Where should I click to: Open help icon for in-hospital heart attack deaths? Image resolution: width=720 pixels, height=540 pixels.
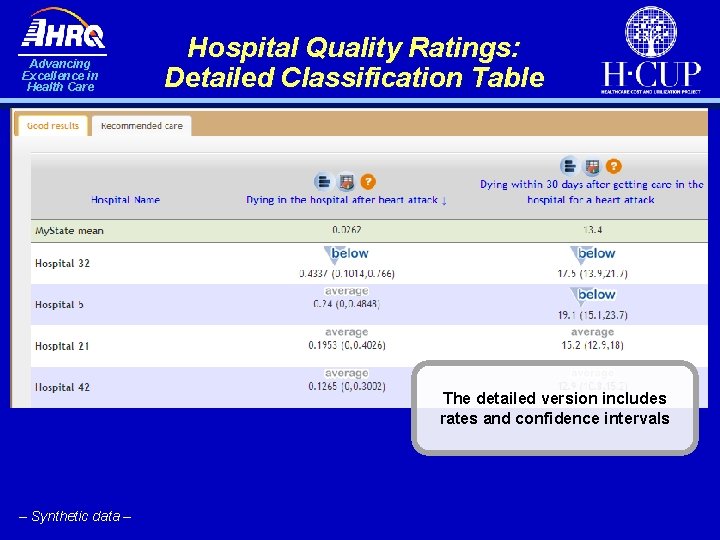point(368,182)
